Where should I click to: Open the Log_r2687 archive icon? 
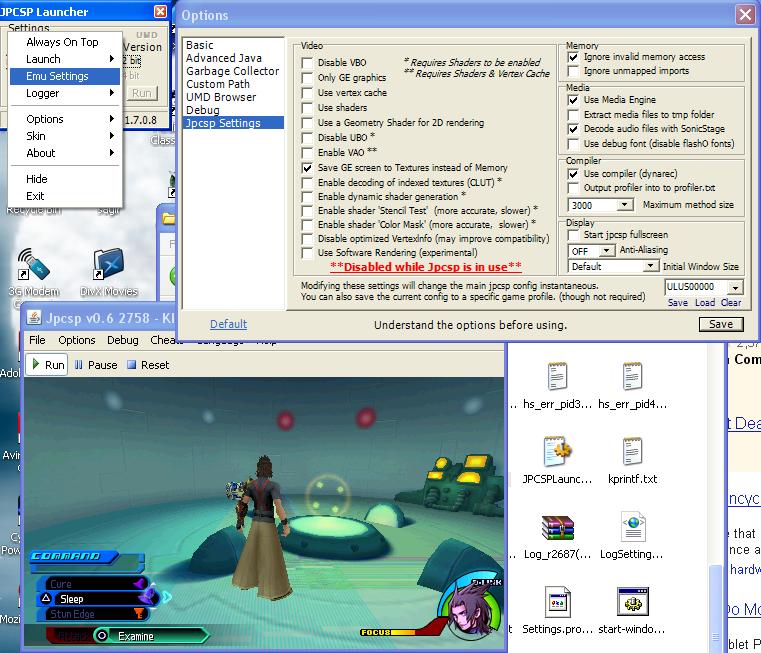(x=557, y=527)
